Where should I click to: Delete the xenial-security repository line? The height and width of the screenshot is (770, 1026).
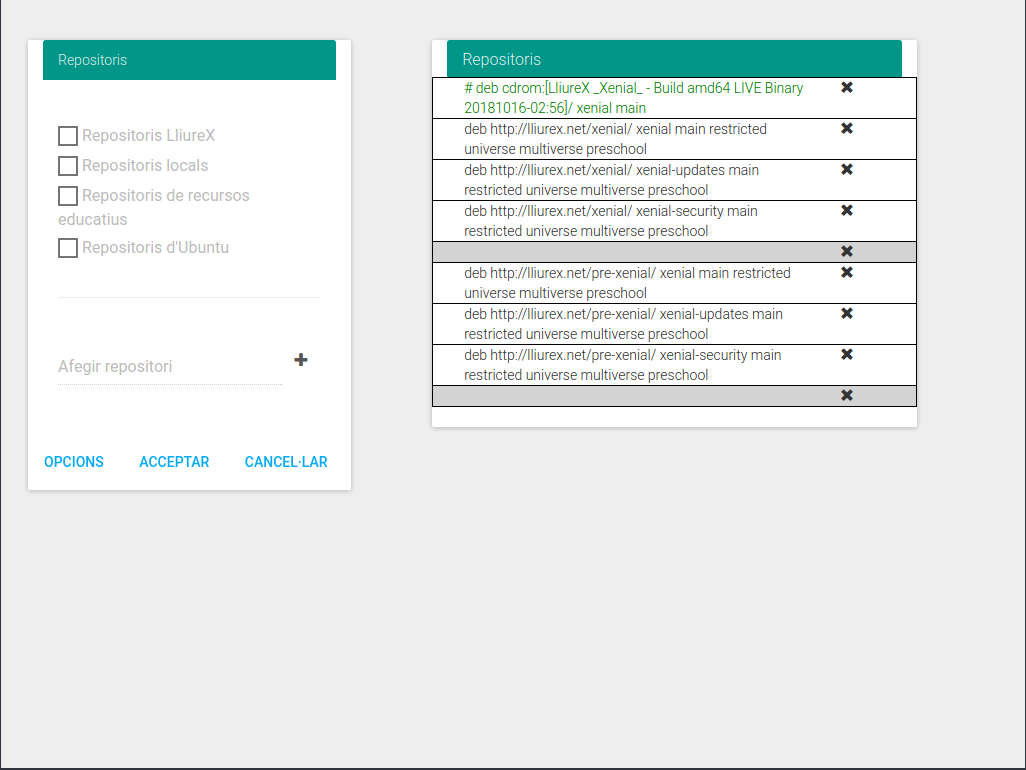[846, 211]
